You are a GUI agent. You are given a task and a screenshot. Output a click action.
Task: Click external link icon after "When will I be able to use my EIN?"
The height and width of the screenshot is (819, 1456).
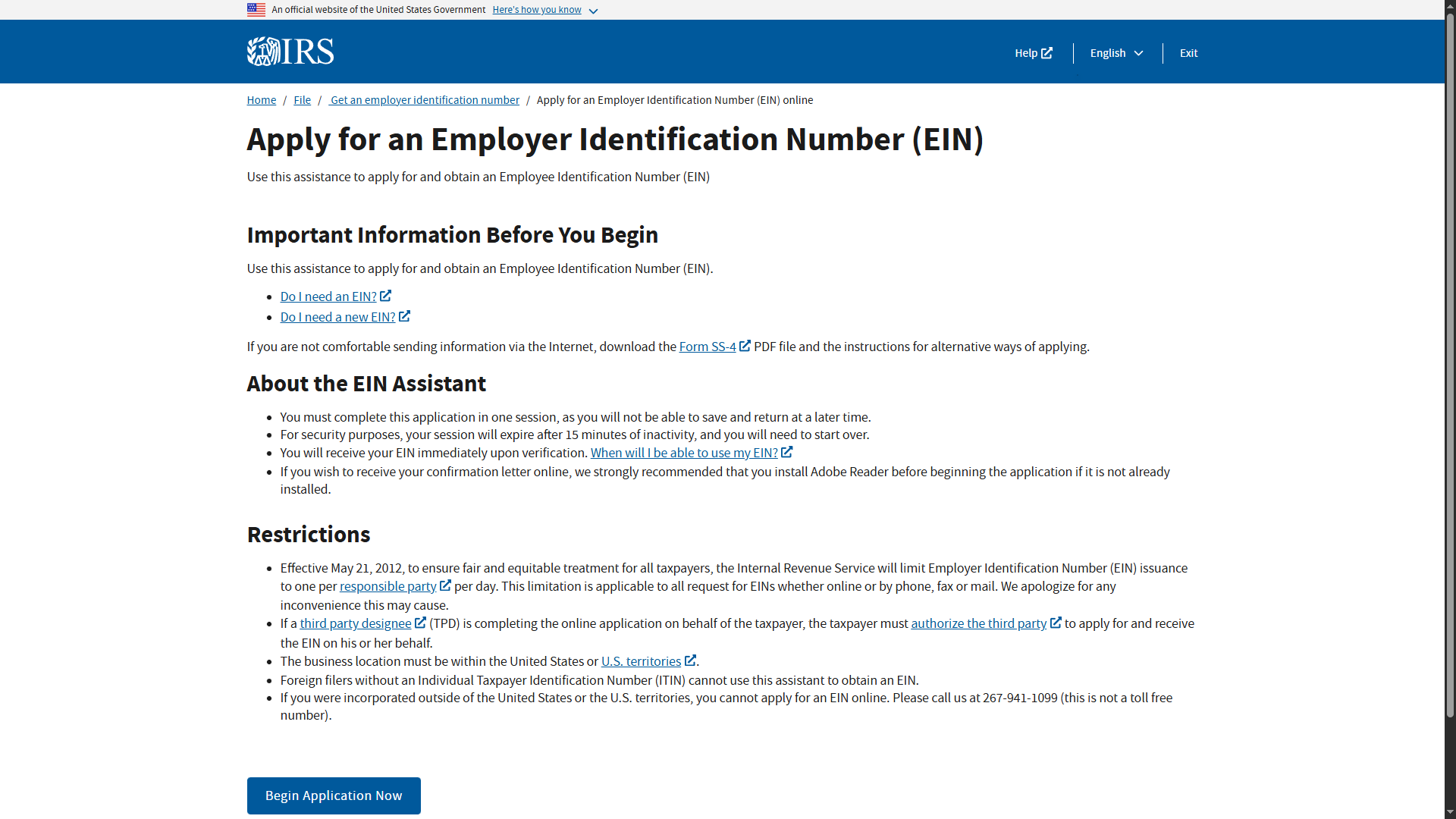pyautogui.click(x=786, y=451)
